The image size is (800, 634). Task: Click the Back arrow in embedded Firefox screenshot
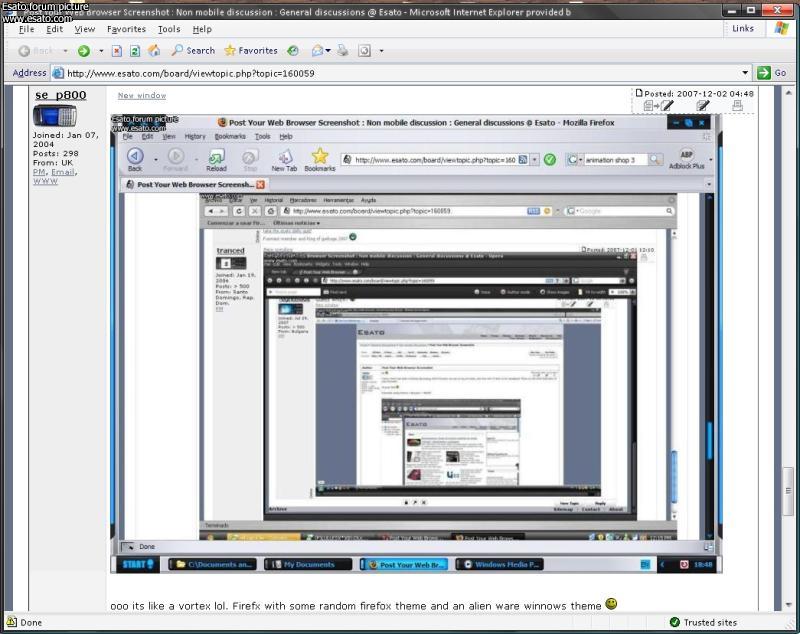(x=135, y=160)
